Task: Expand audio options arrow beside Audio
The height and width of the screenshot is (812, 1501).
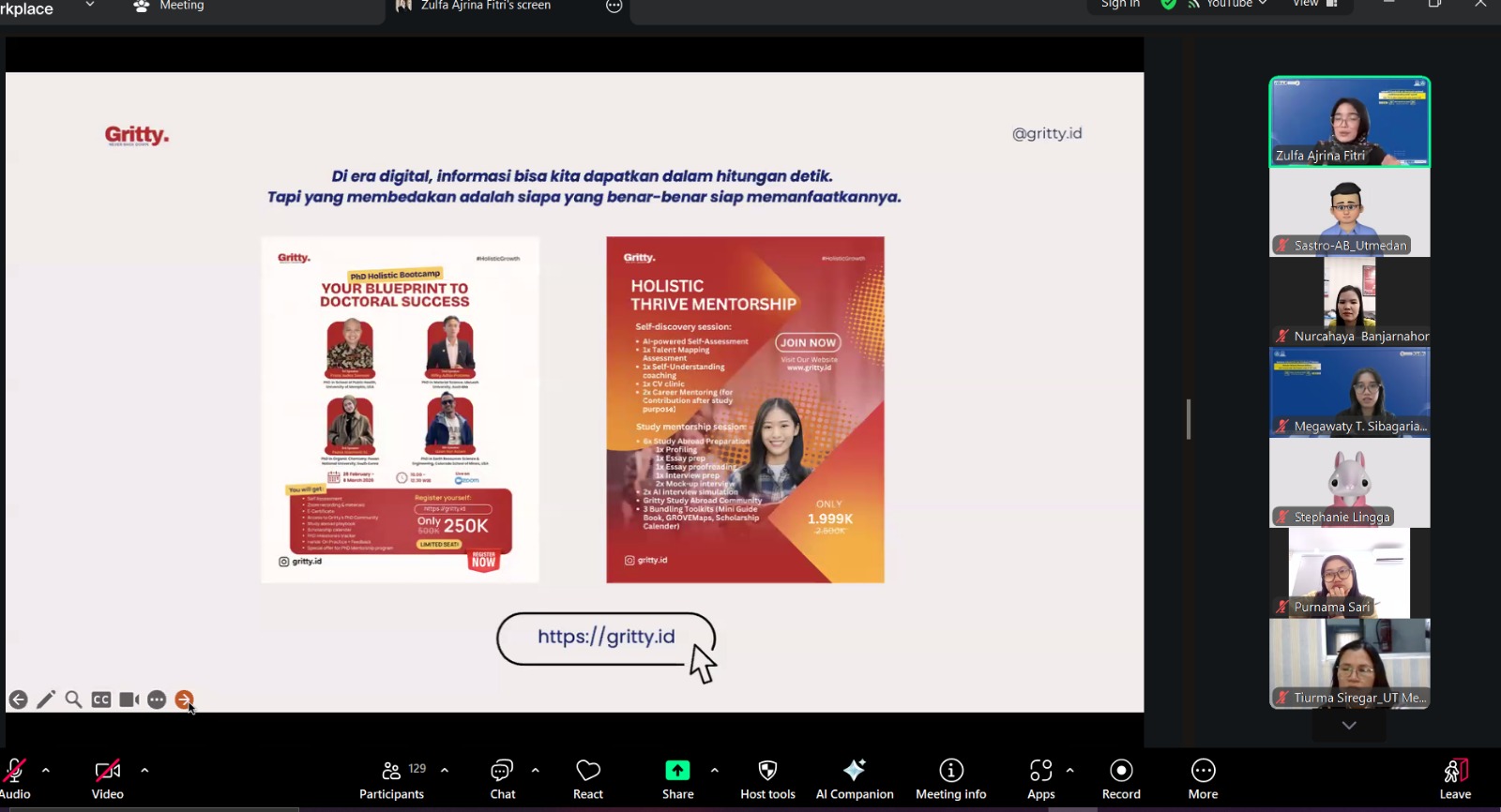Action: tap(46, 770)
